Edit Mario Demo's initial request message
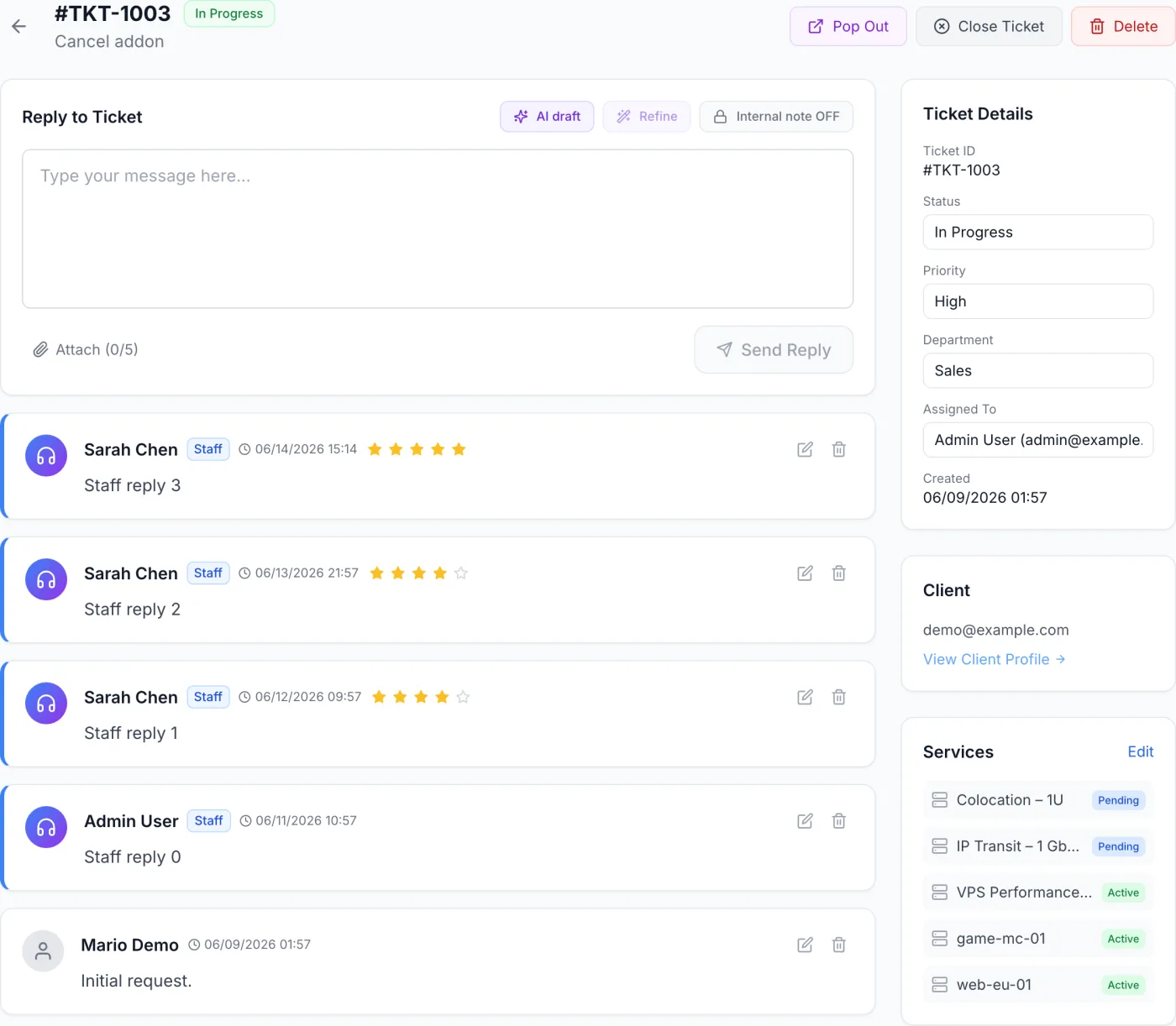 pyautogui.click(x=805, y=945)
